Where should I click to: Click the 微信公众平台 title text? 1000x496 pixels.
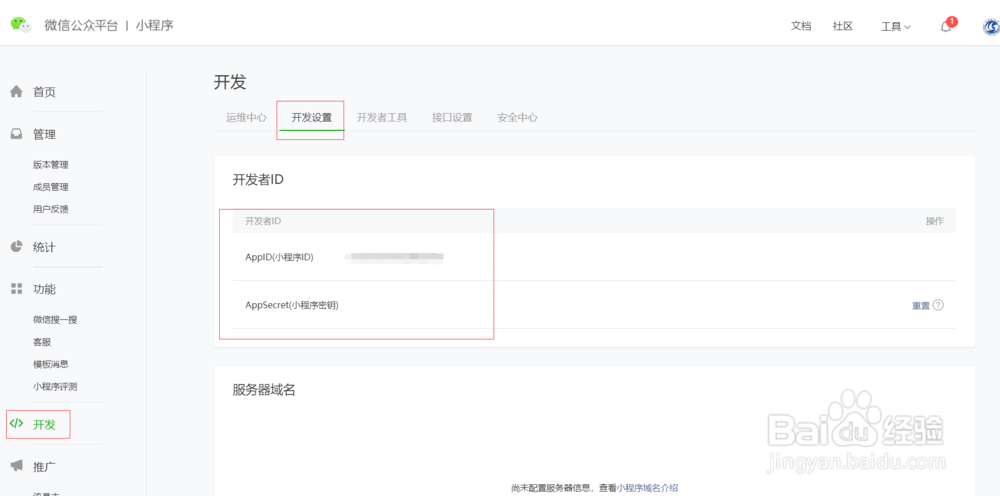[x=81, y=26]
